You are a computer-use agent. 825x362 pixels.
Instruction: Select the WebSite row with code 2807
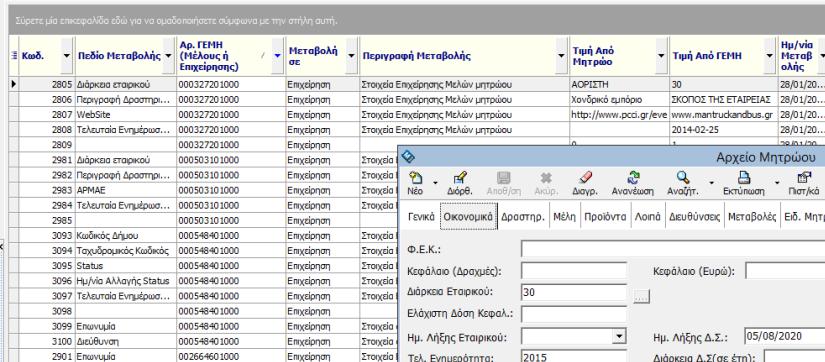coord(417,115)
